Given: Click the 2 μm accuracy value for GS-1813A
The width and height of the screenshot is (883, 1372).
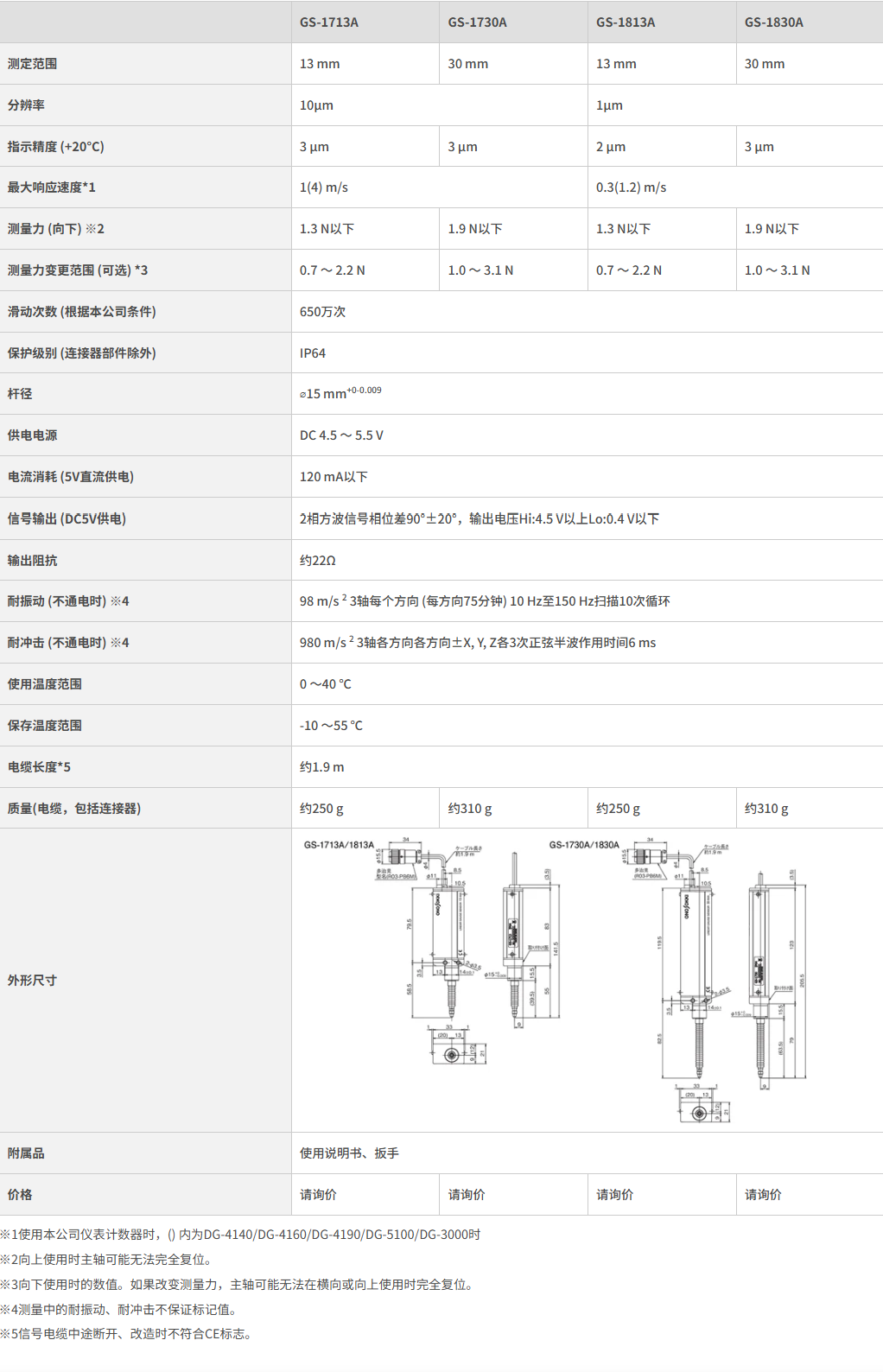Looking at the screenshot, I should [611, 147].
